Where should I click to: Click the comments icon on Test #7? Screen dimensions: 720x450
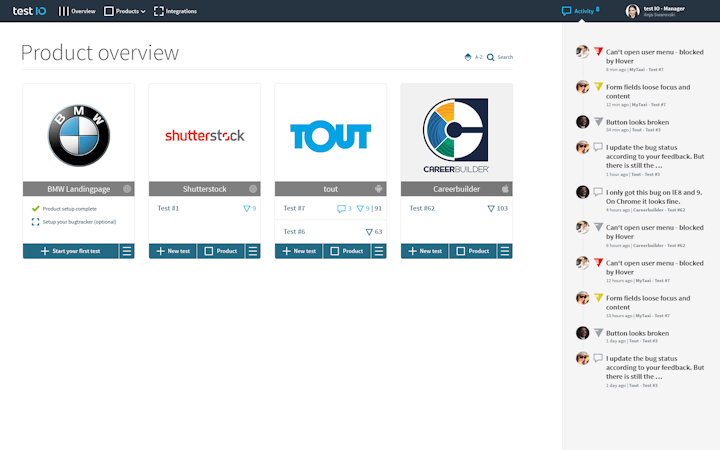(341, 208)
